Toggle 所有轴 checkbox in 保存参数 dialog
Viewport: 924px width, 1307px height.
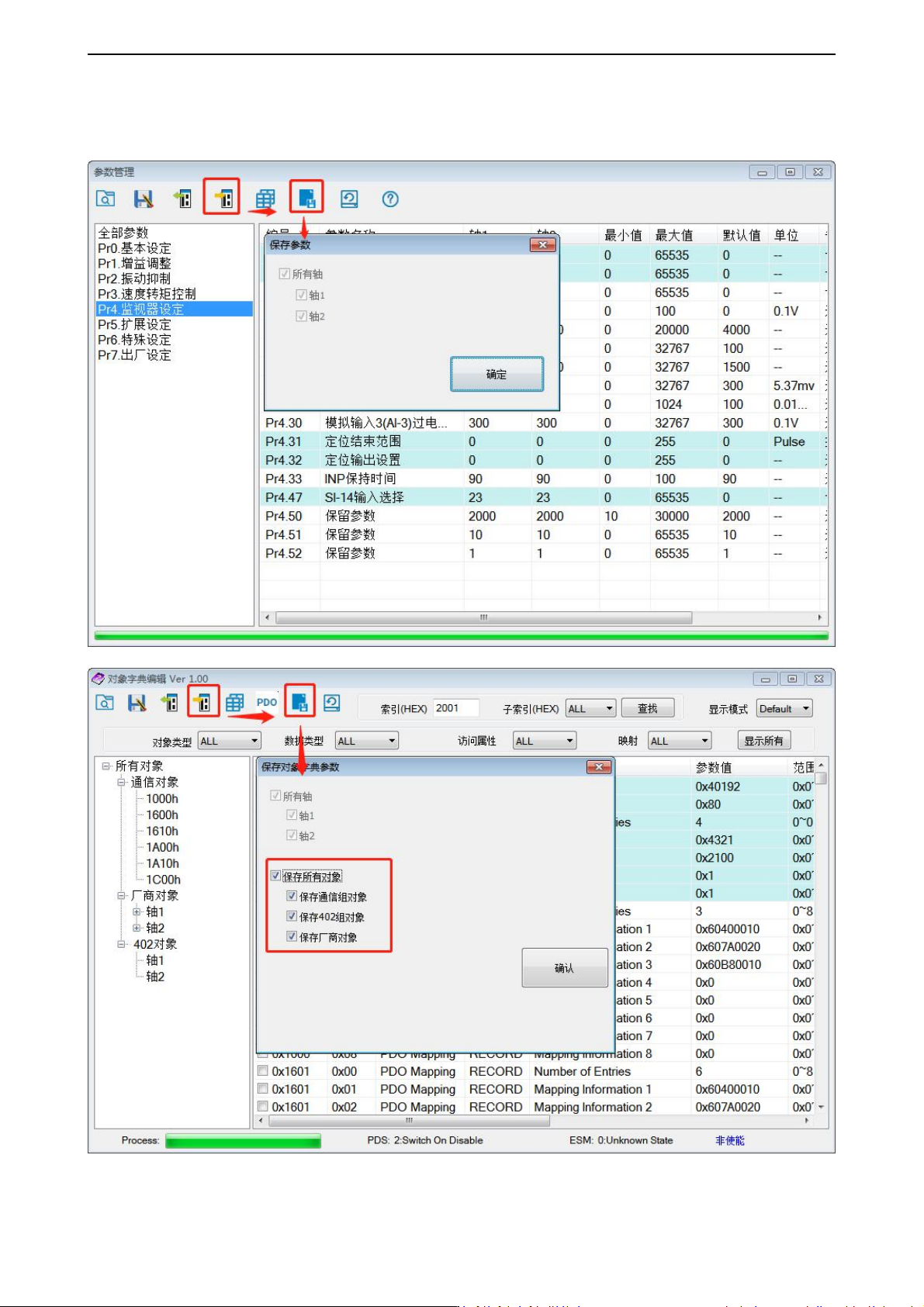point(284,274)
